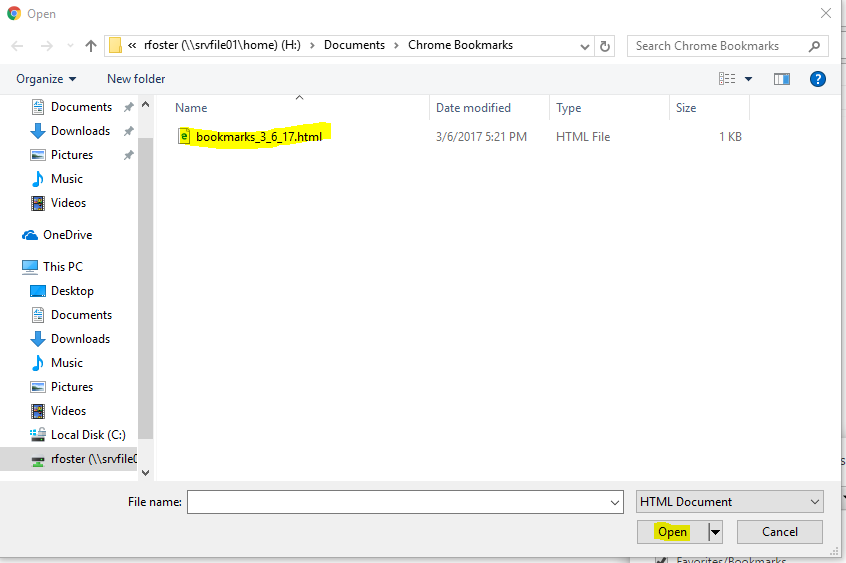This screenshot has height=563, width=846.
Task: Click the pin icon beside Documents
Action: (128, 107)
